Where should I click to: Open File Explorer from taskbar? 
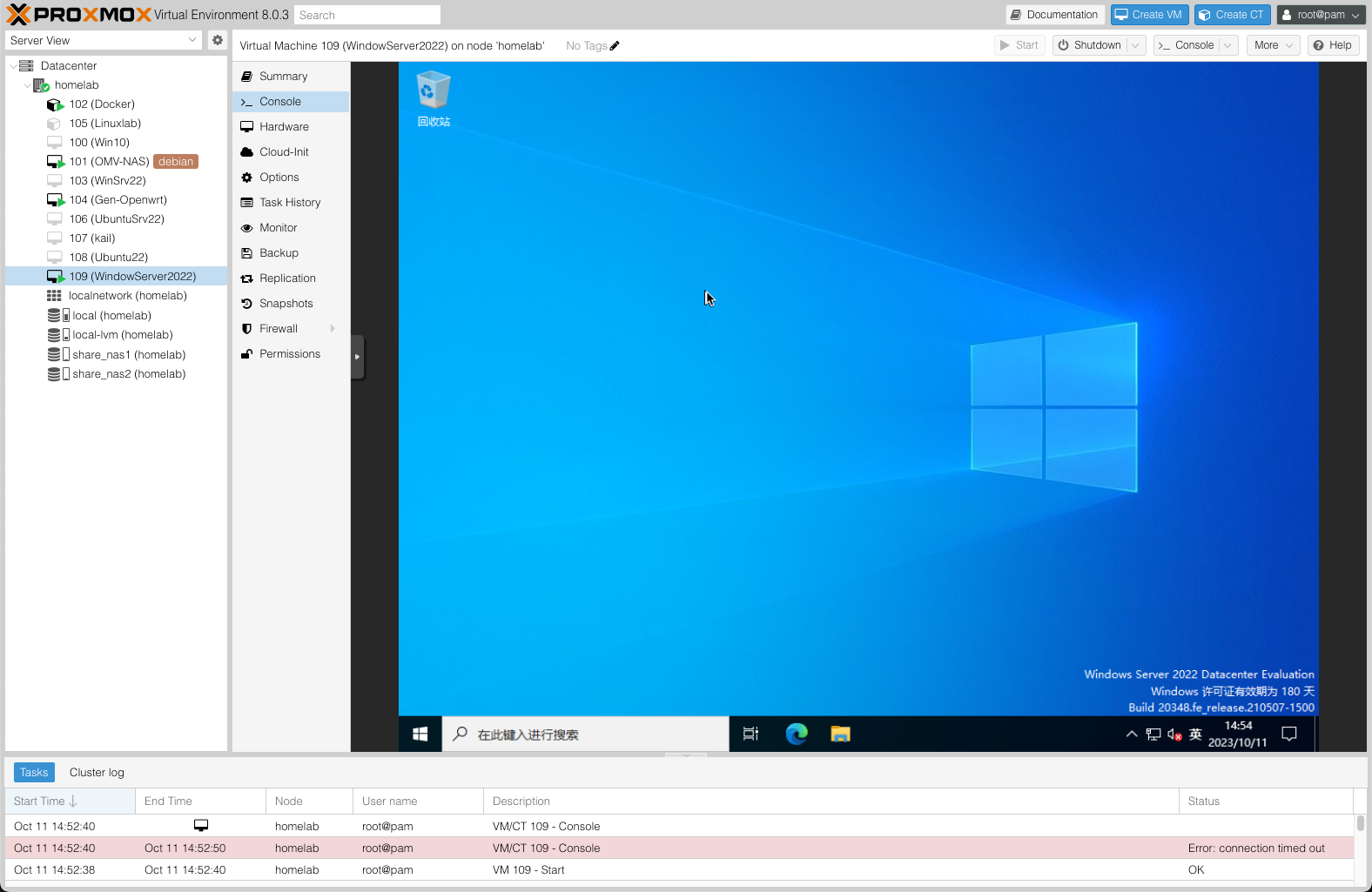pos(840,734)
